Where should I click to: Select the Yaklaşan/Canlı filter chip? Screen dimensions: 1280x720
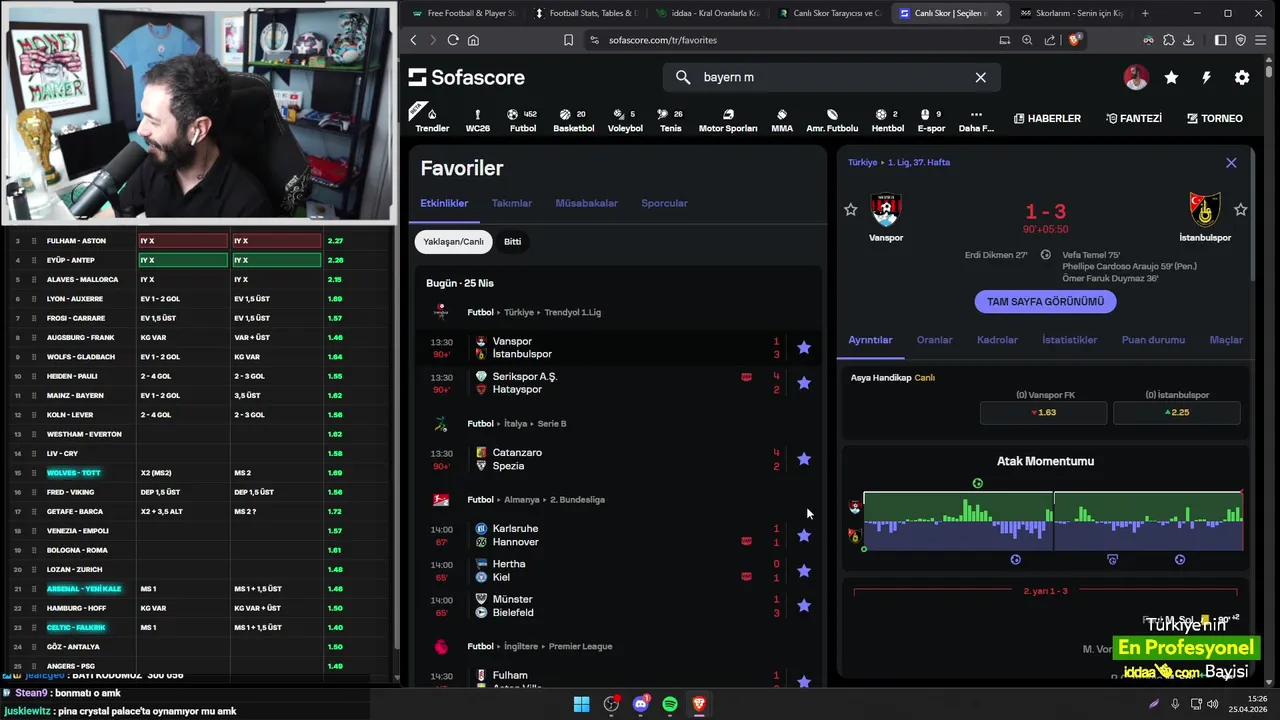point(453,242)
